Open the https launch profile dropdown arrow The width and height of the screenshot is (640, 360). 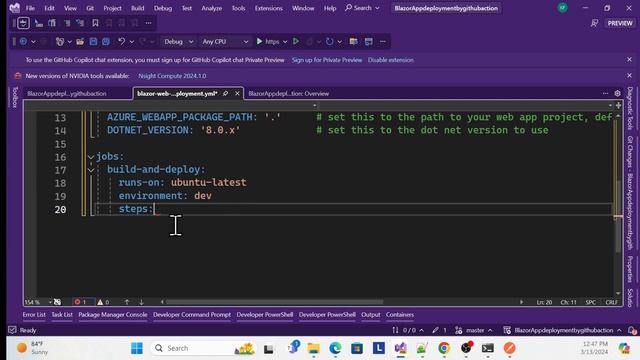point(285,42)
